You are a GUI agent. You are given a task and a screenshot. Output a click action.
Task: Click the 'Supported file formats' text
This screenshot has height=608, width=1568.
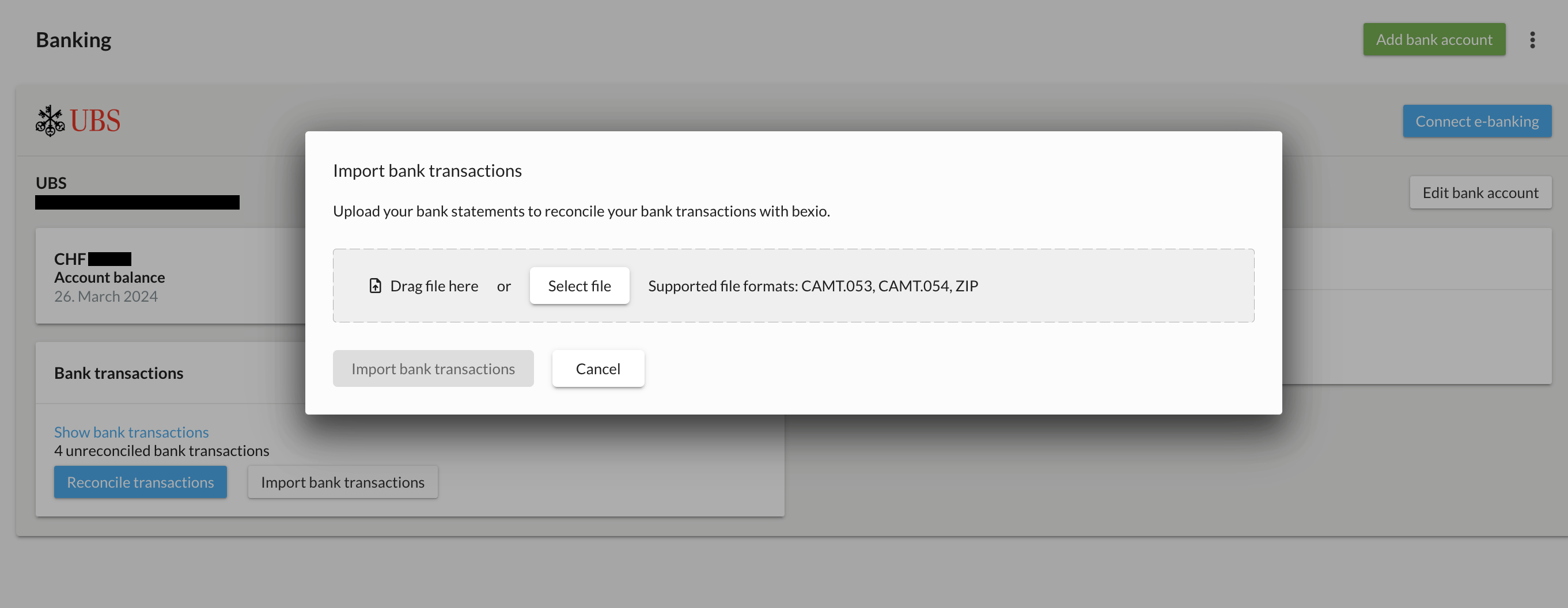coord(813,286)
